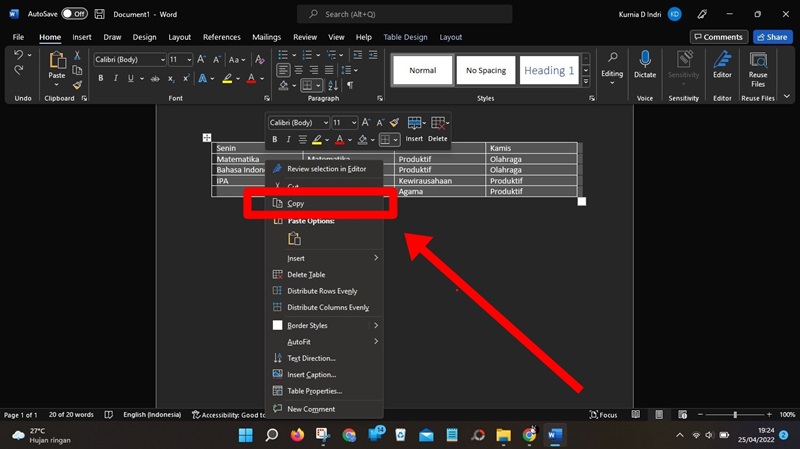Decrease indent in Paragraph group
Viewport: 800px width, 449px height.
pos(358,55)
